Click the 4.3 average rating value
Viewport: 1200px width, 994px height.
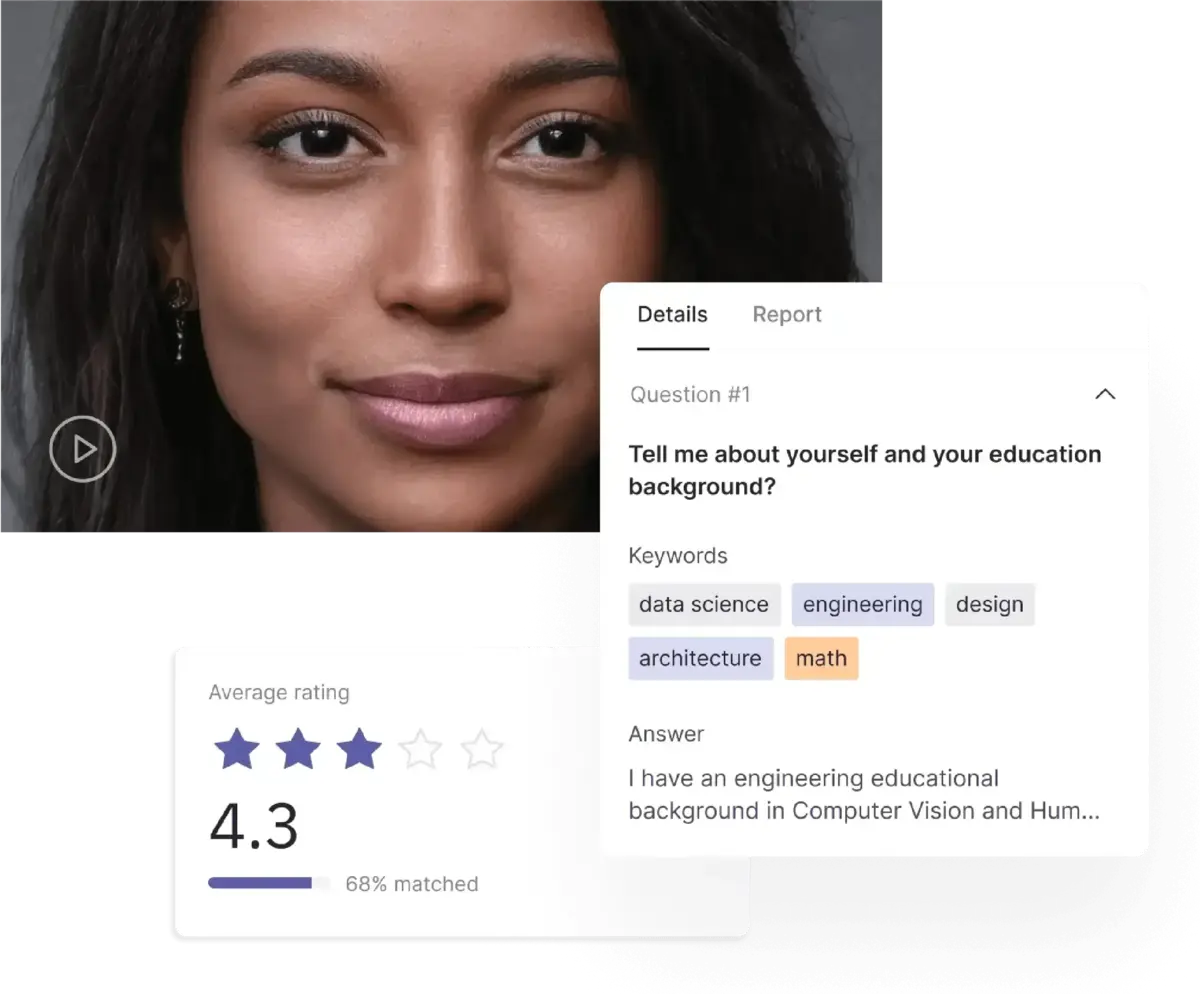(254, 827)
